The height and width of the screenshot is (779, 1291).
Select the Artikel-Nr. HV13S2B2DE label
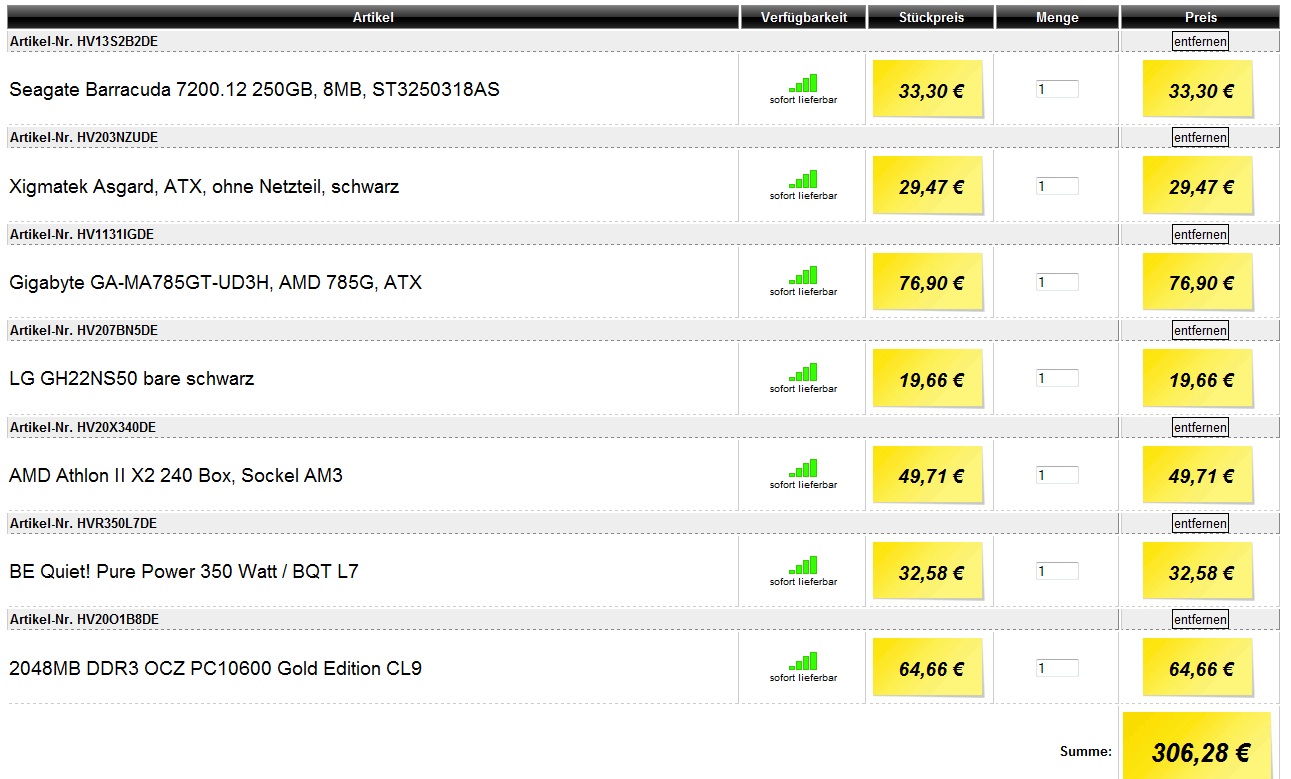(x=84, y=41)
